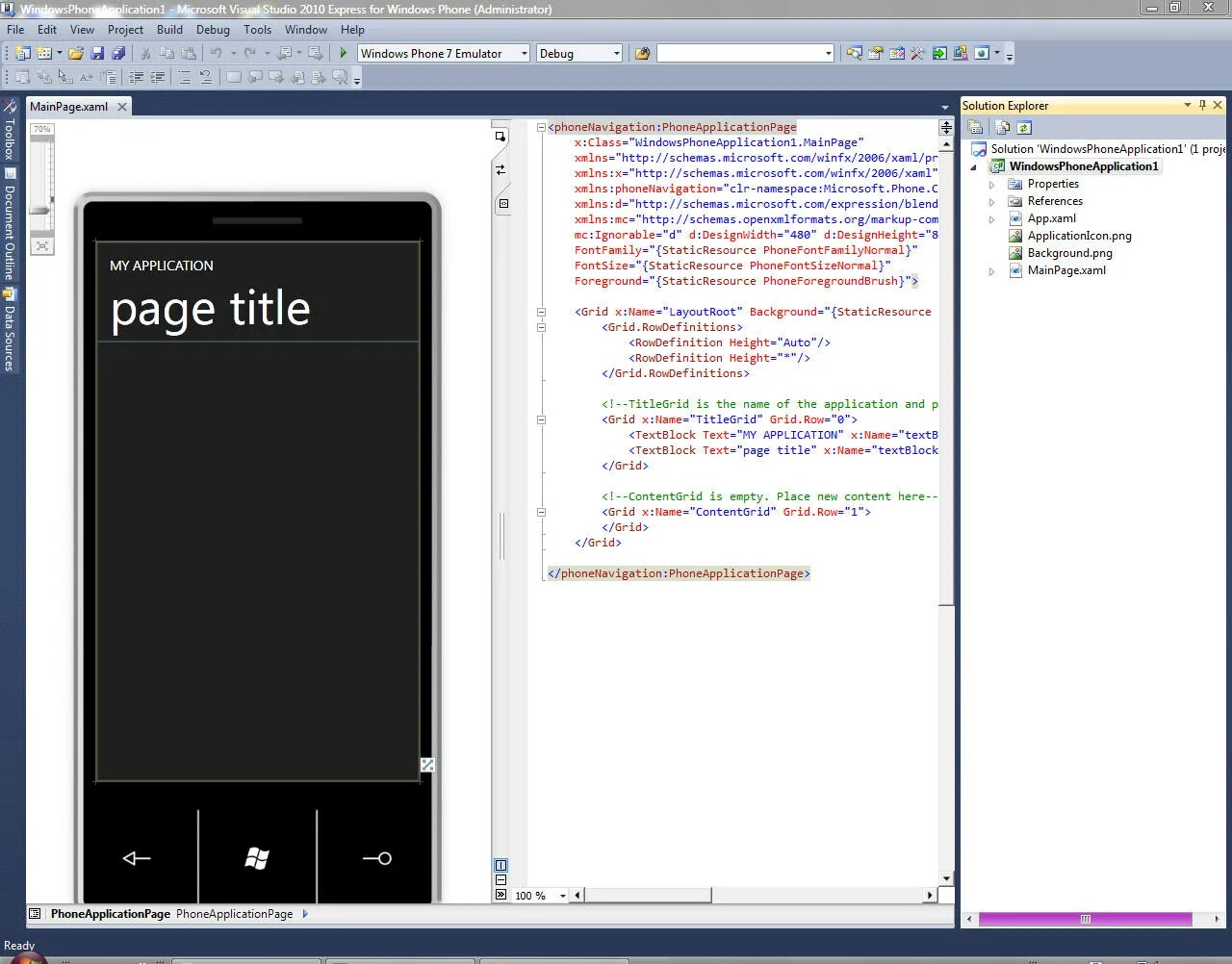Collapse the split pane with the chevron button
The image size is (1232, 964).
pos(500,895)
